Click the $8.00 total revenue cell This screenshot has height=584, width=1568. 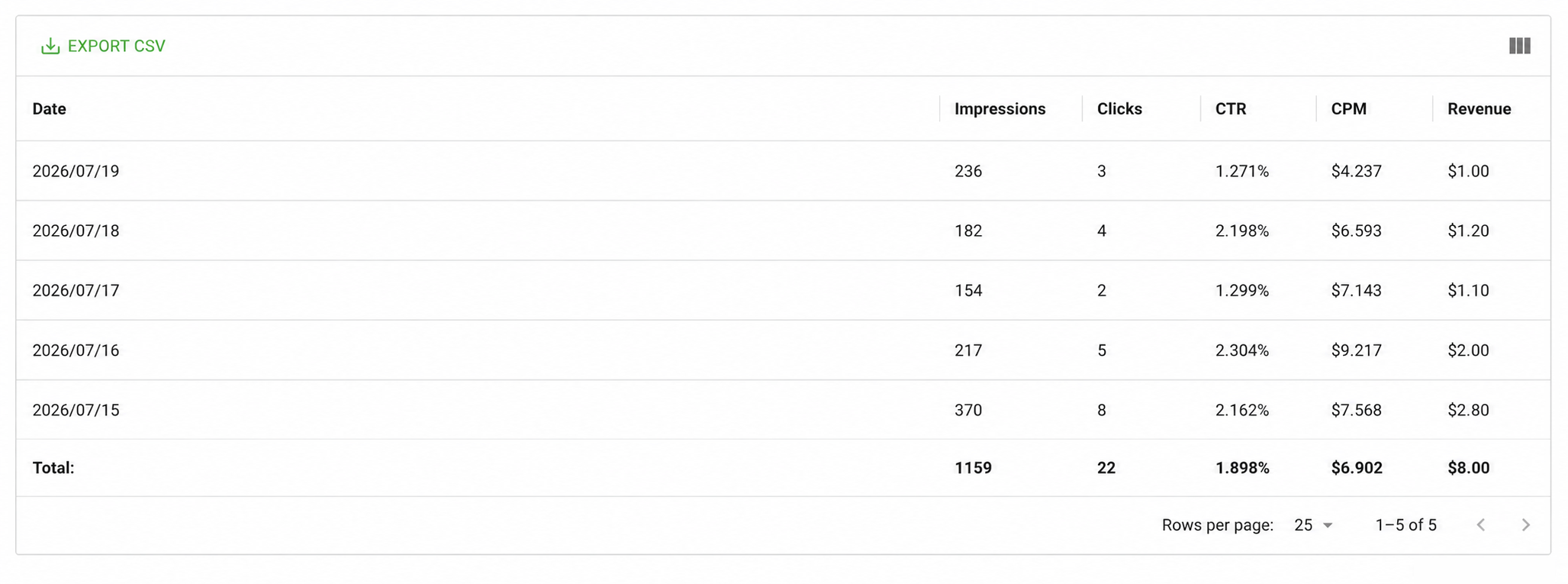pos(1468,467)
